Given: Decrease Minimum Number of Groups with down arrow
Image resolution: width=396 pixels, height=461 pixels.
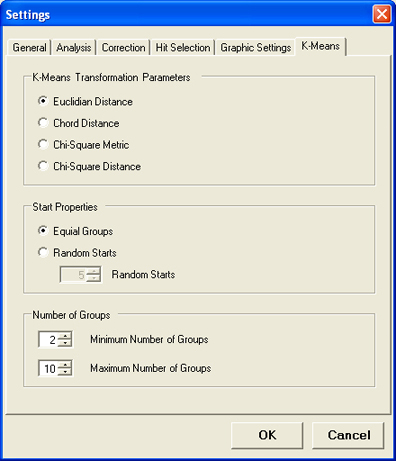Looking at the screenshot, I should tap(65, 343).
